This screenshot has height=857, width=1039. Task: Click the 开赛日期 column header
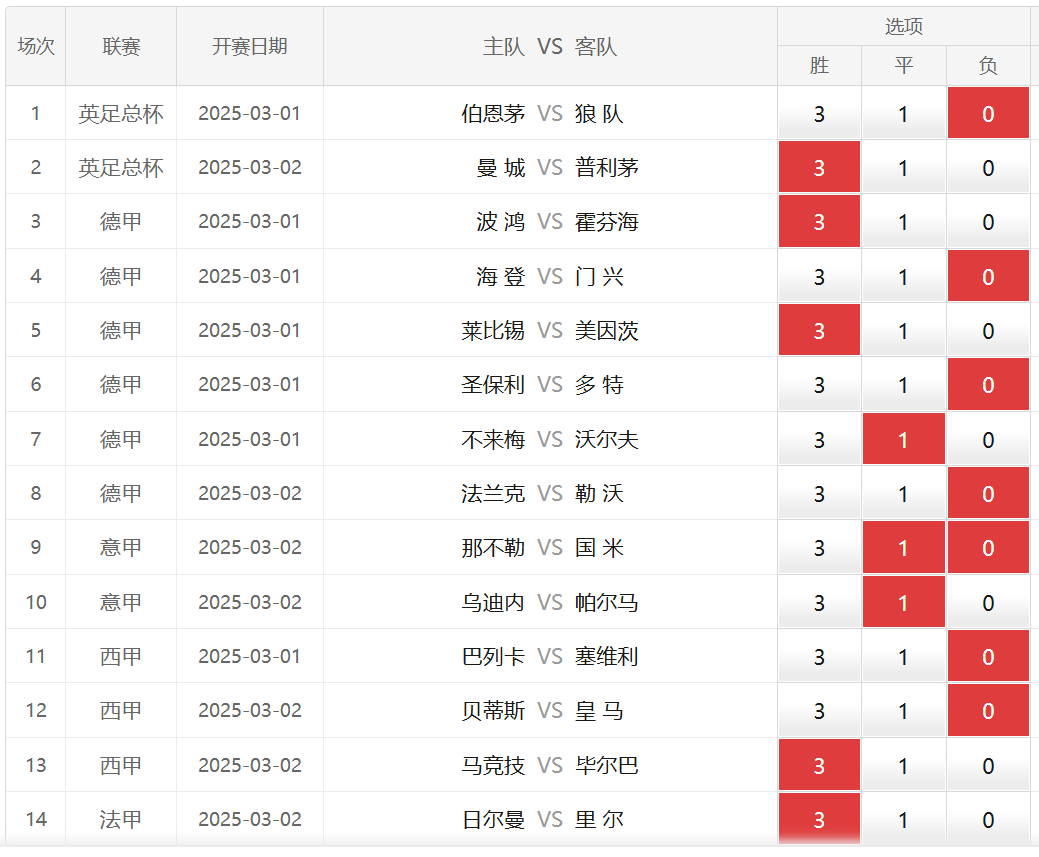250,46
